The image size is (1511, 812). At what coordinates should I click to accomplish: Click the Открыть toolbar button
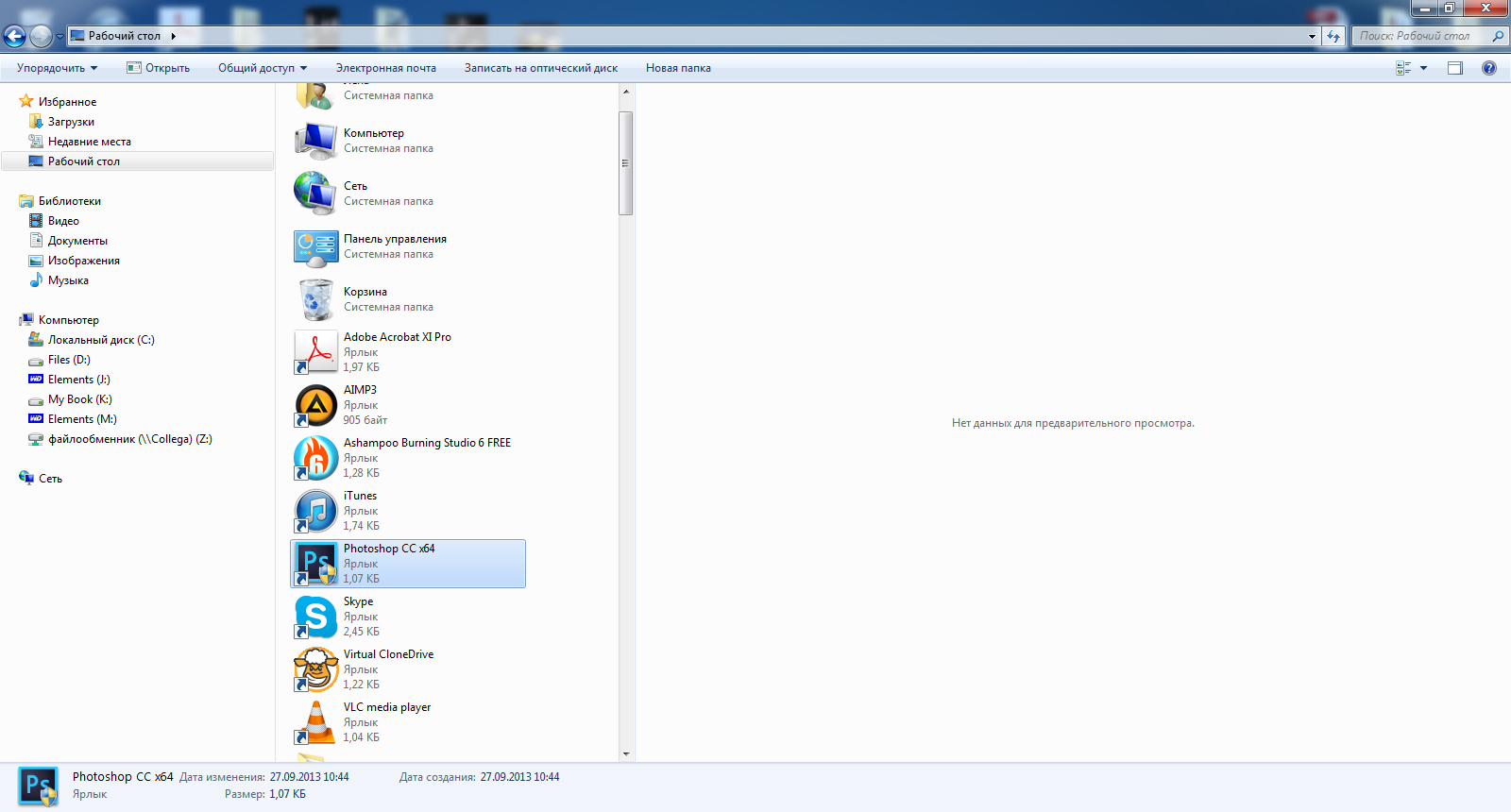pos(159,68)
